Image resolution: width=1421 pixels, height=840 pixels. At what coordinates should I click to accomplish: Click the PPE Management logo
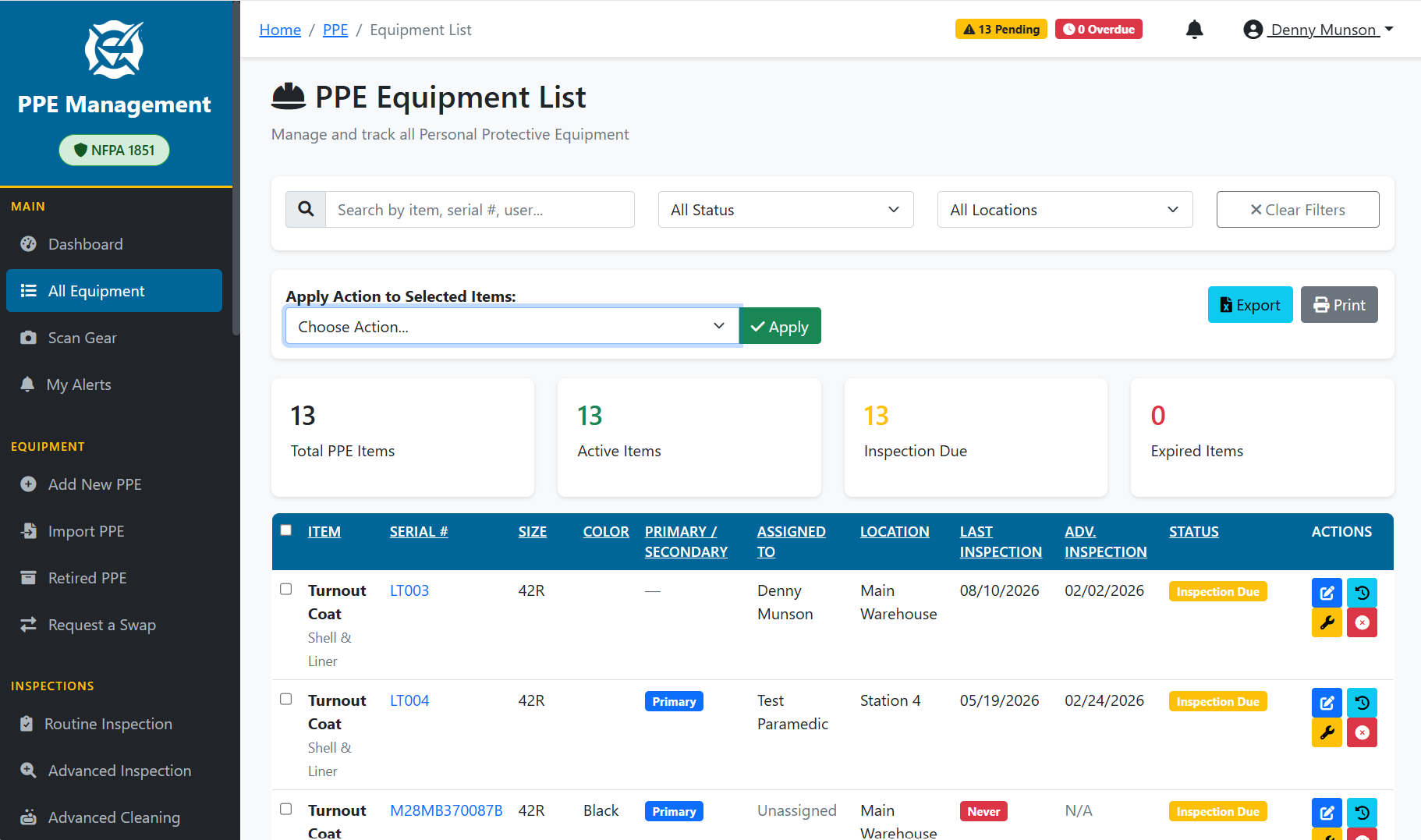tap(114, 49)
